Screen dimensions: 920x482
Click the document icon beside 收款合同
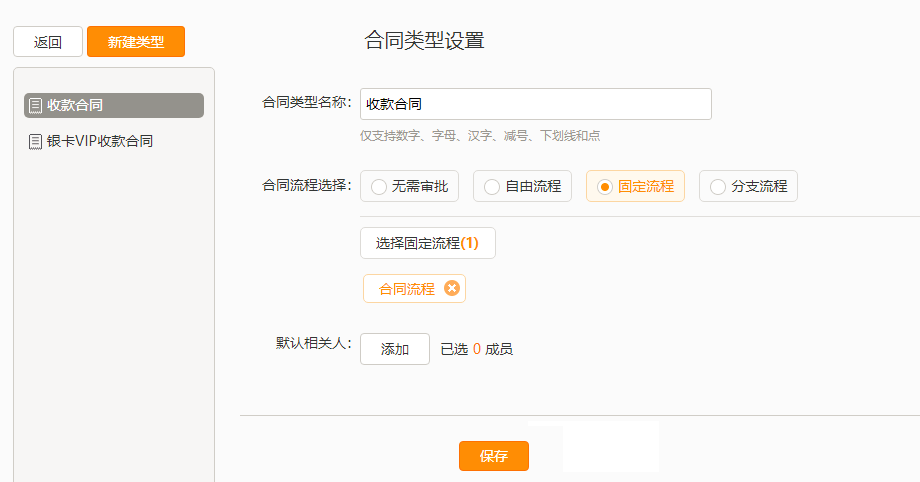(36, 105)
